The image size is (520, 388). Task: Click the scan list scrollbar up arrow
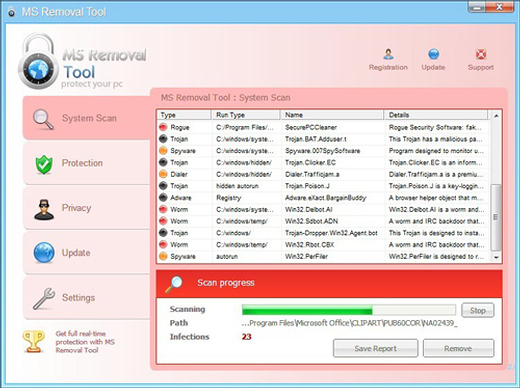(496, 115)
